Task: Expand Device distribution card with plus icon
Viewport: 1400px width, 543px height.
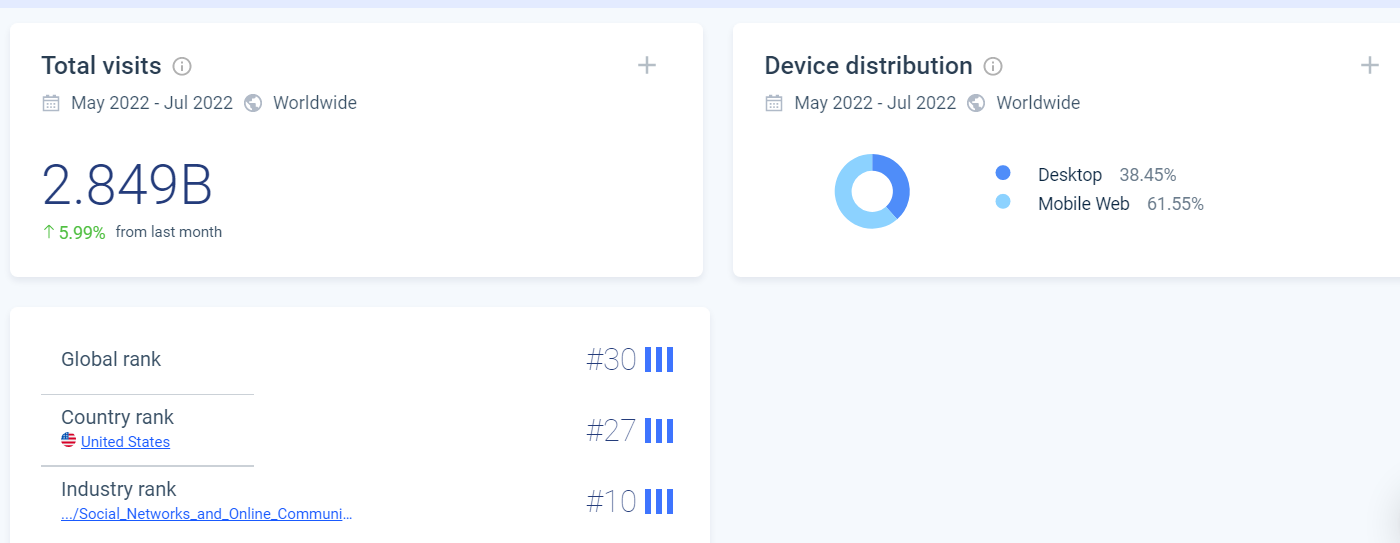Action: click(1370, 65)
